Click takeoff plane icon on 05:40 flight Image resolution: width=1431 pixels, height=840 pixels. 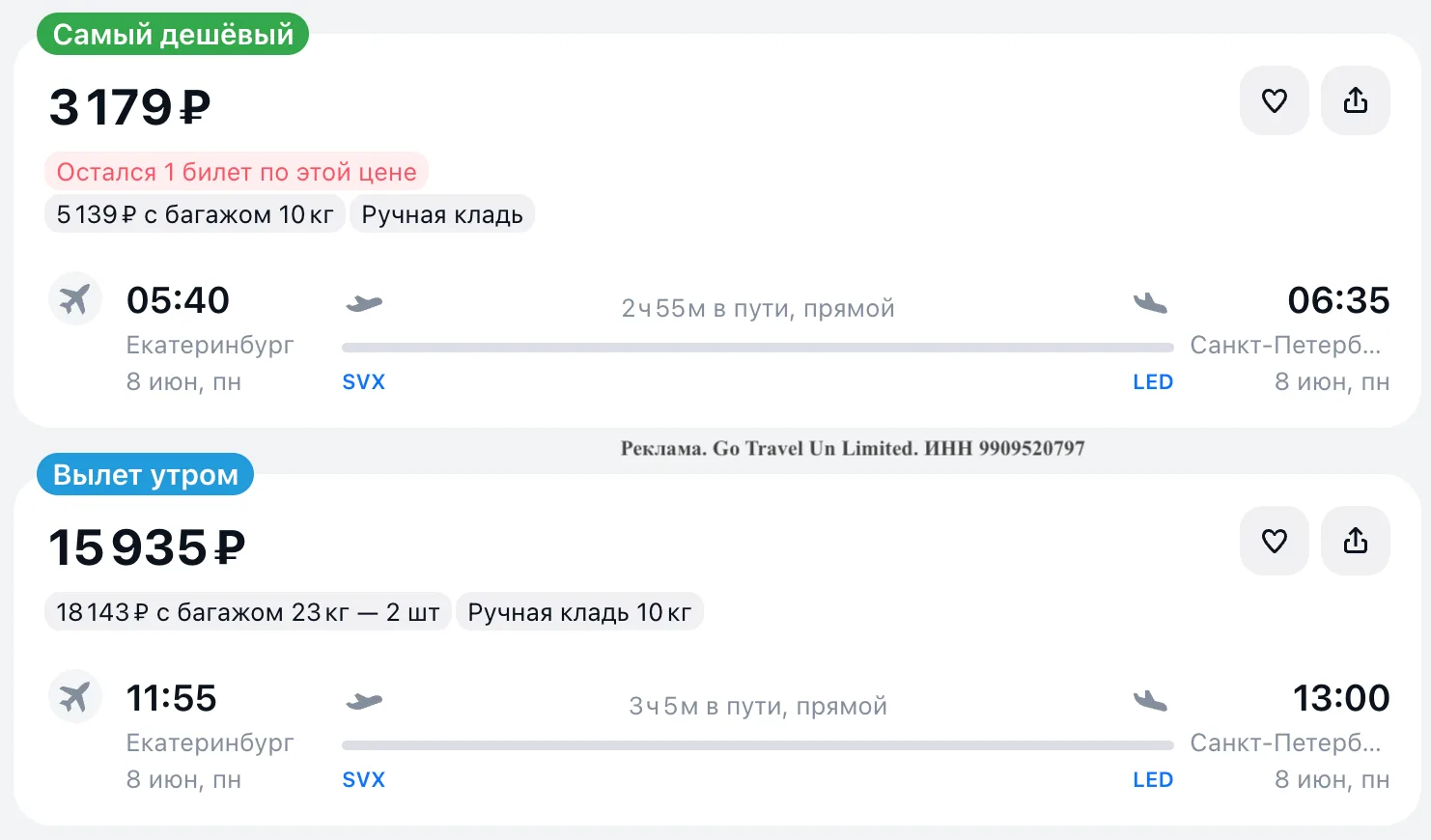click(364, 303)
